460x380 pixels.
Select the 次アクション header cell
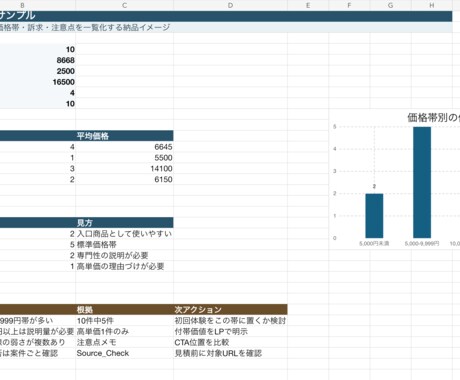click(x=230, y=310)
